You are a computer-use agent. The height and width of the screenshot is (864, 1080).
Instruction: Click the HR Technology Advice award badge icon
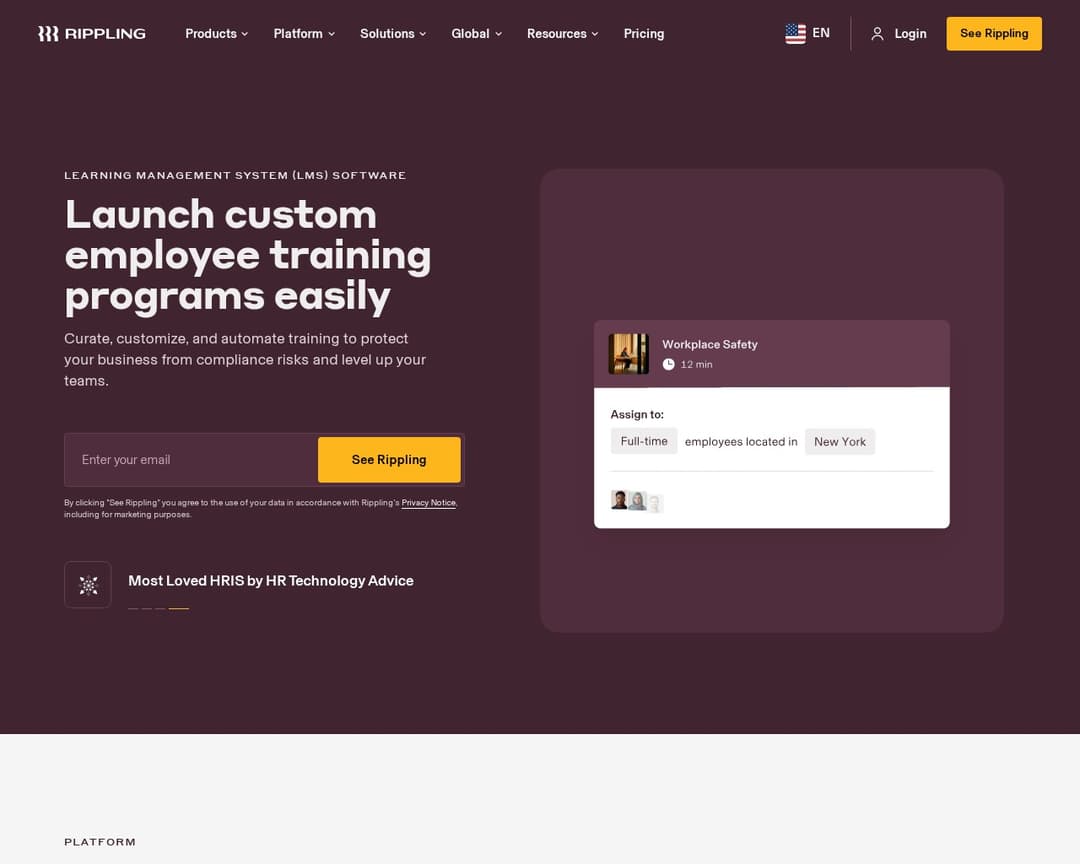click(x=88, y=585)
